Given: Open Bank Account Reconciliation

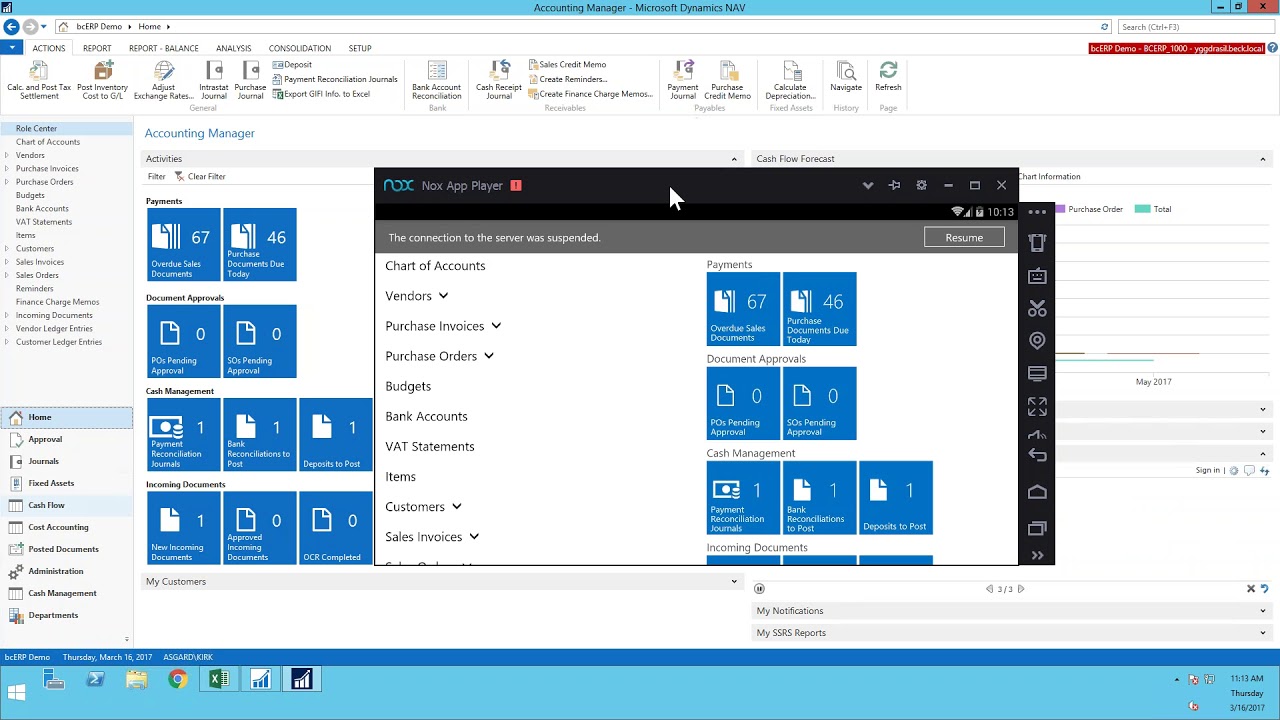Looking at the screenshot, I should pyautogui.click(x=437, y=80).
